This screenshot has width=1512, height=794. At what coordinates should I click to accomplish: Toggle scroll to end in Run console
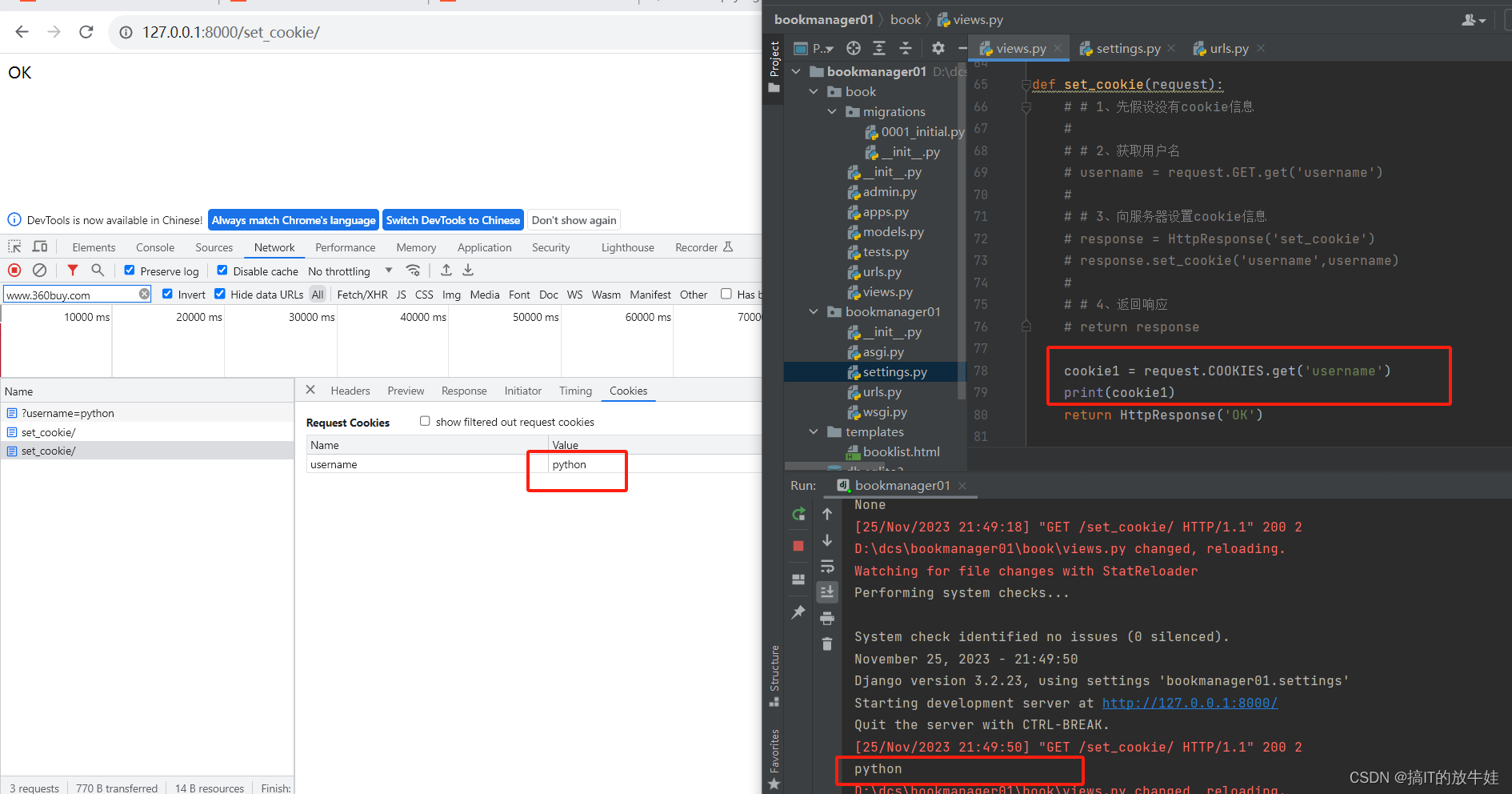tap(827, 592)
